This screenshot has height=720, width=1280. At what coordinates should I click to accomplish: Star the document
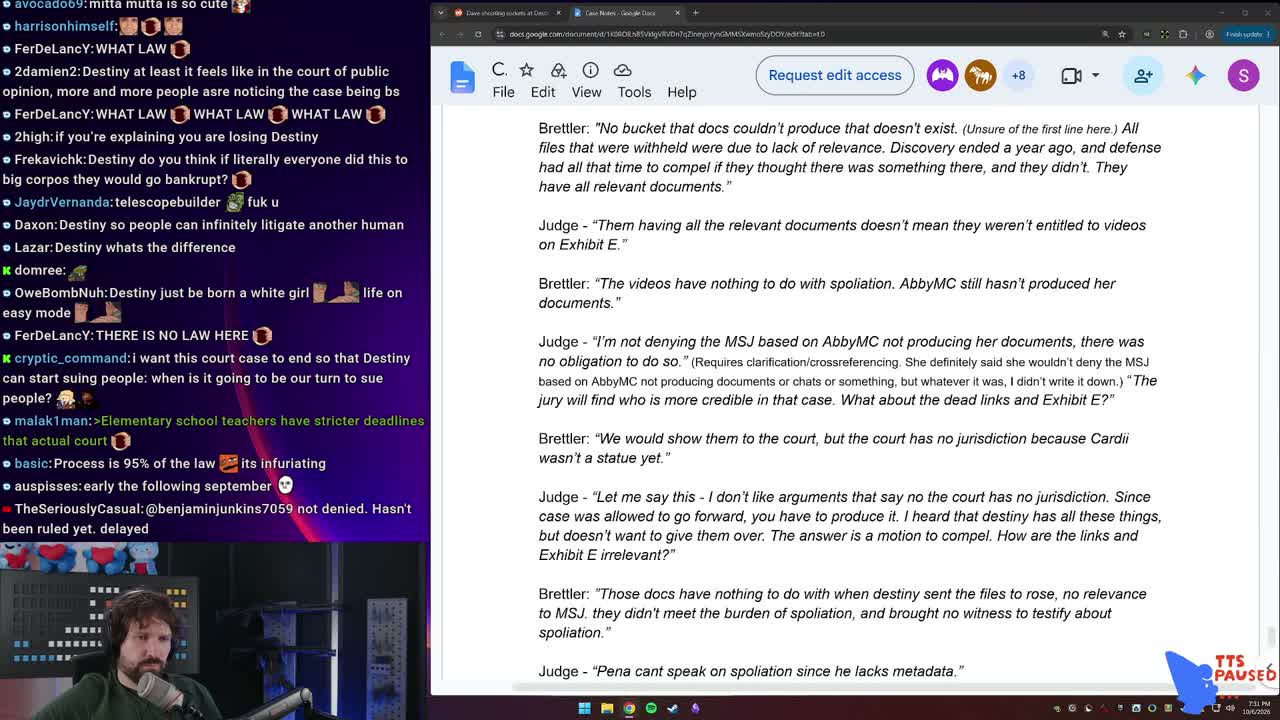527,69
